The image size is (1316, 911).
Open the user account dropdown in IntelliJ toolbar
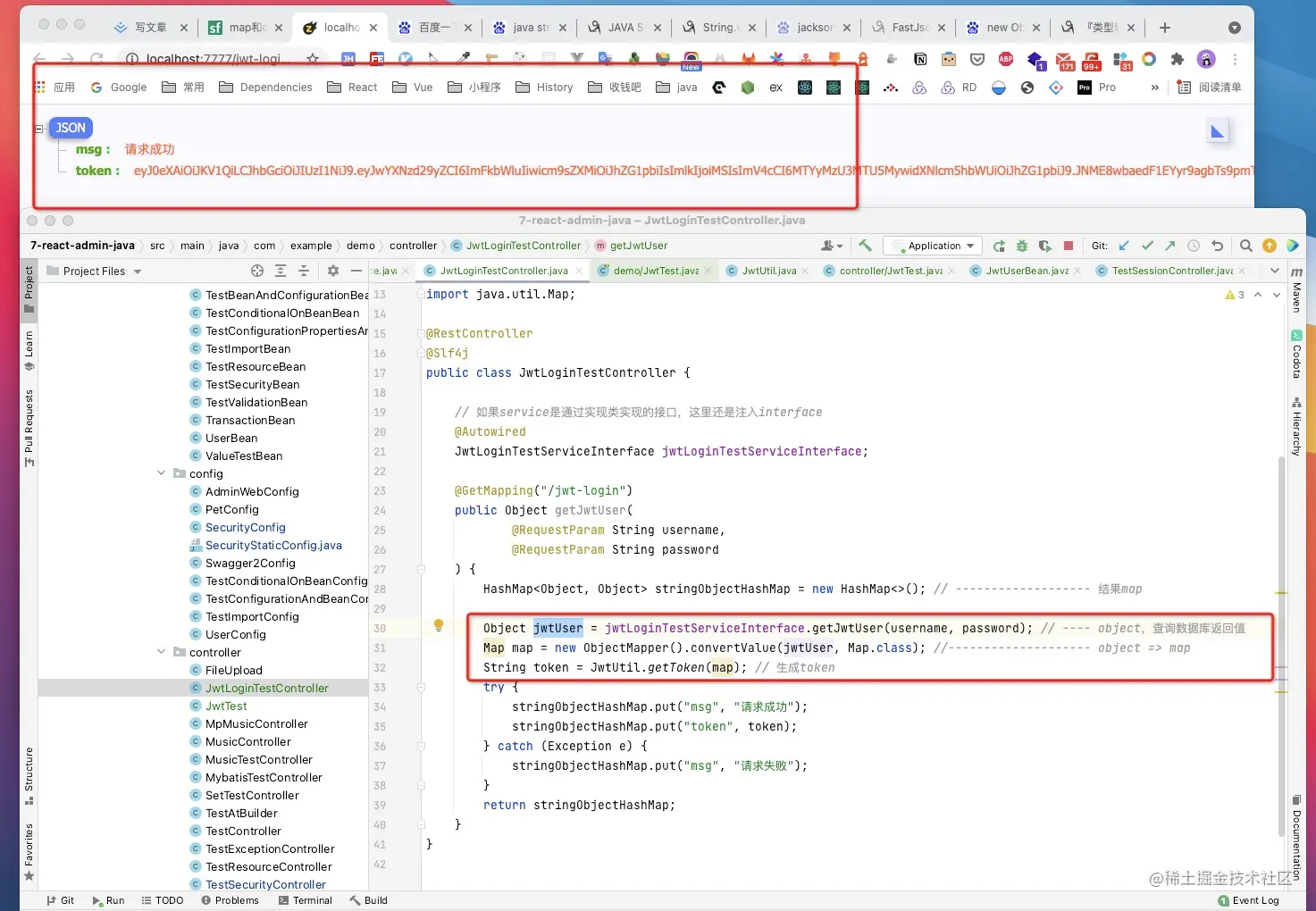point(832,246)
